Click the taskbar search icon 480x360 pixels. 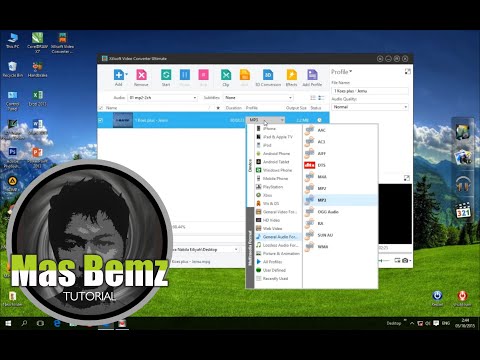tap(24, 323)
